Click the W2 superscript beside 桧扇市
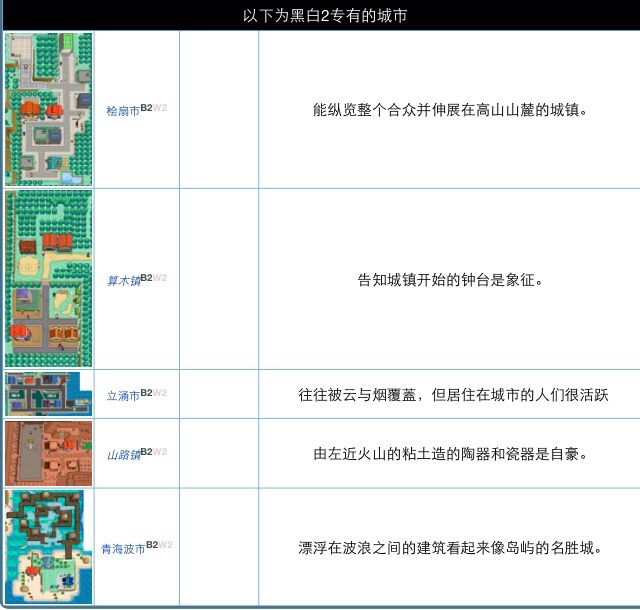 tap(160, 108)
